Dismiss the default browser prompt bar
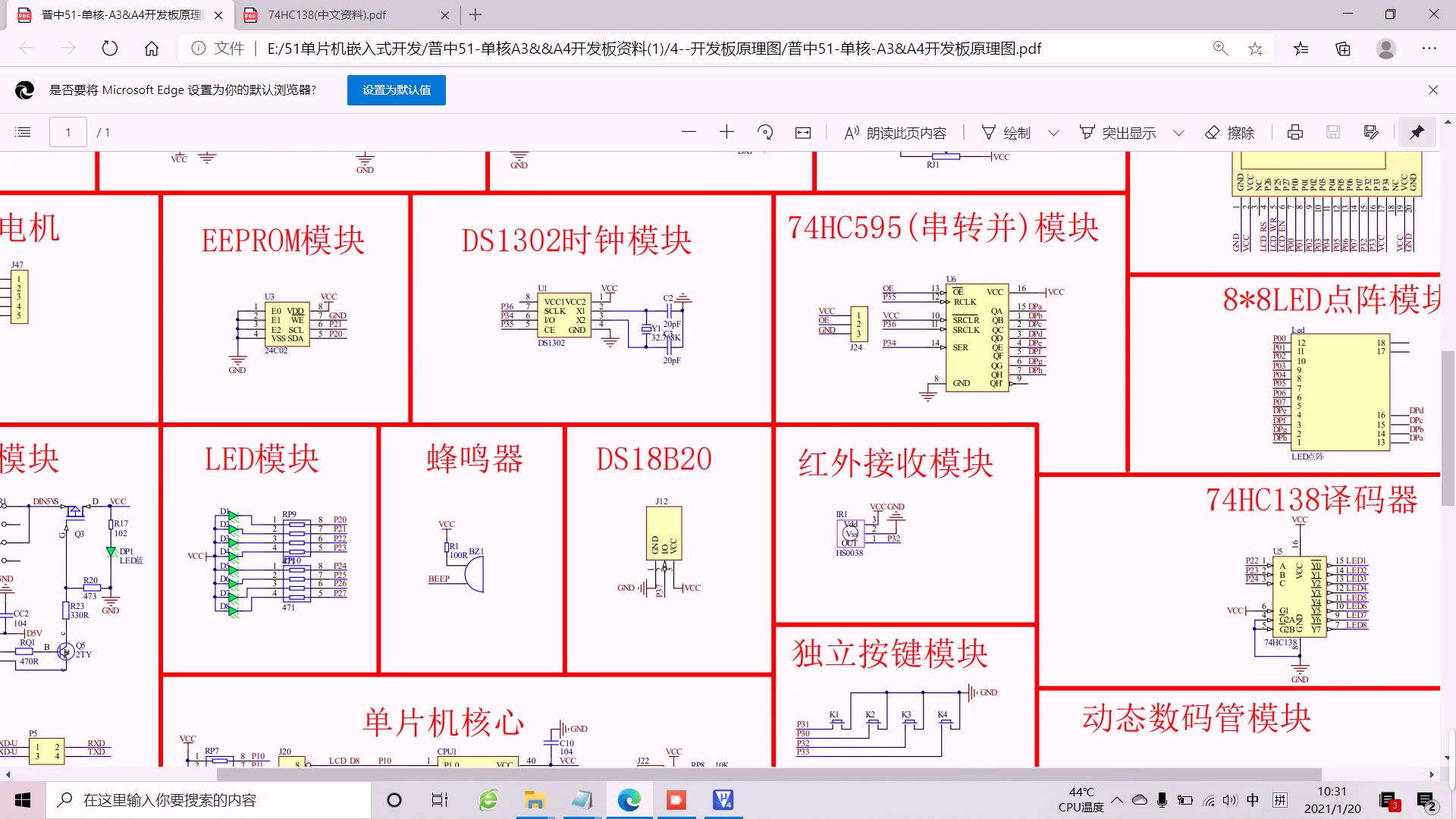The height and width of the screenshot is (819, 1456). [1432, 90]
